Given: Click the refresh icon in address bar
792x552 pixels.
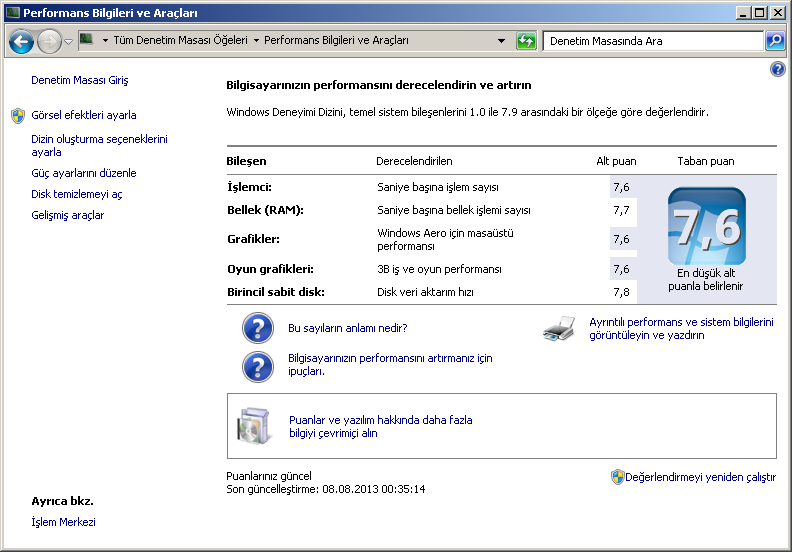Looking at the screenshot, I should (526, 41).
